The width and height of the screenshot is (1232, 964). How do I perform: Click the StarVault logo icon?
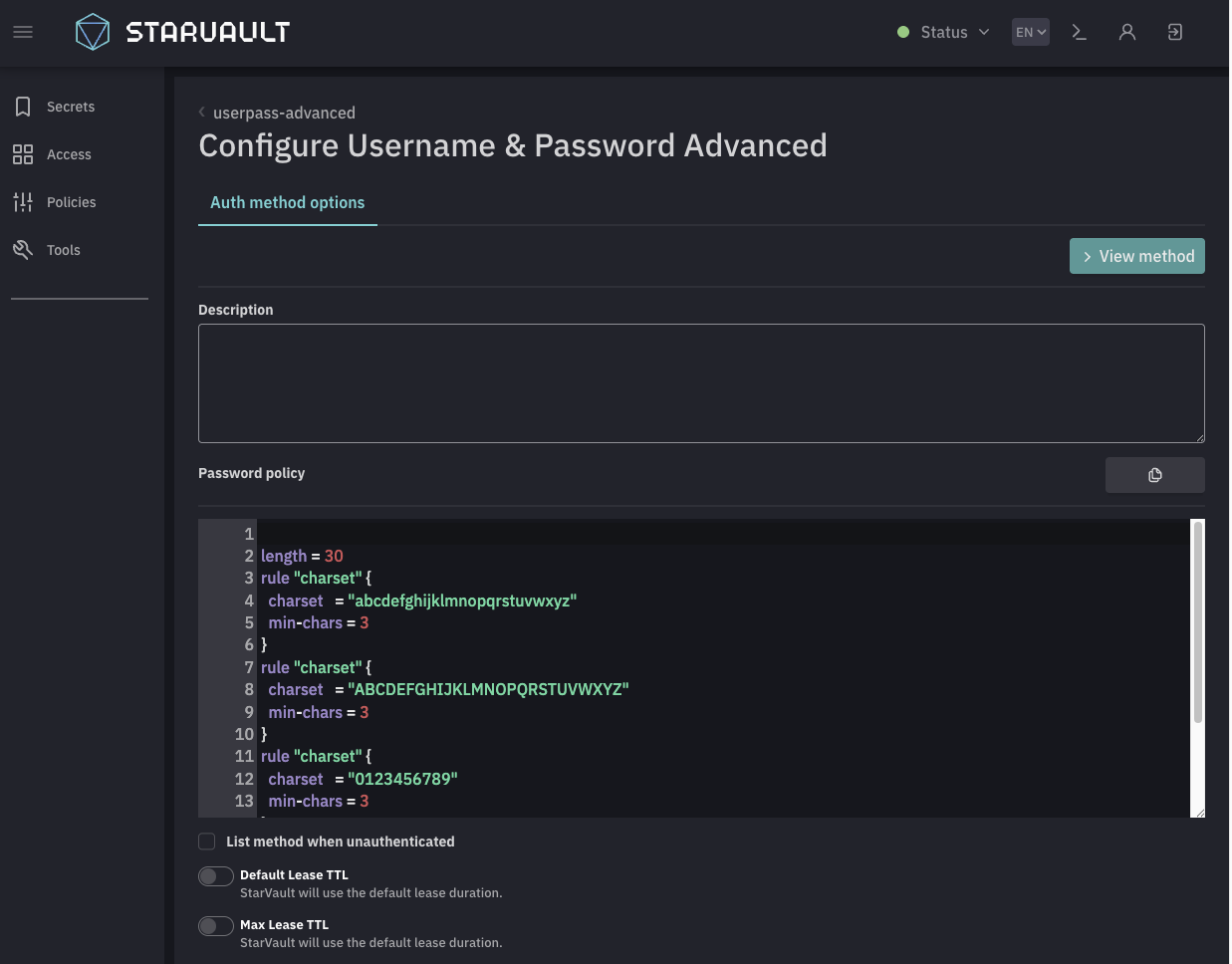pyautogui.click(x=93, y=32)
